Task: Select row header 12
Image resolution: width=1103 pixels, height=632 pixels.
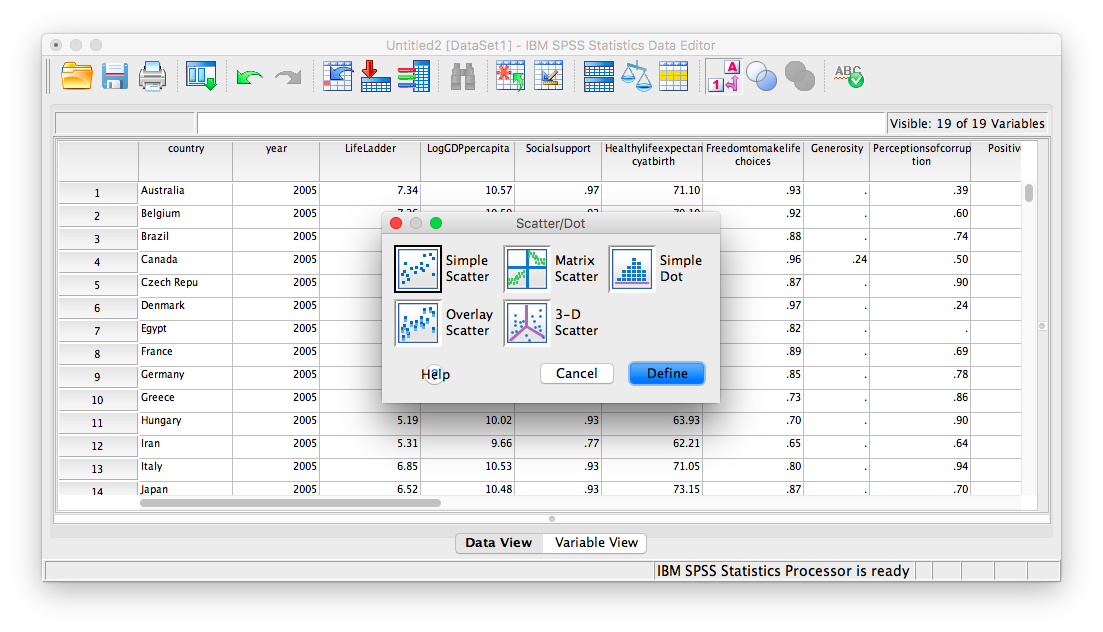Action: pos(97,446)
